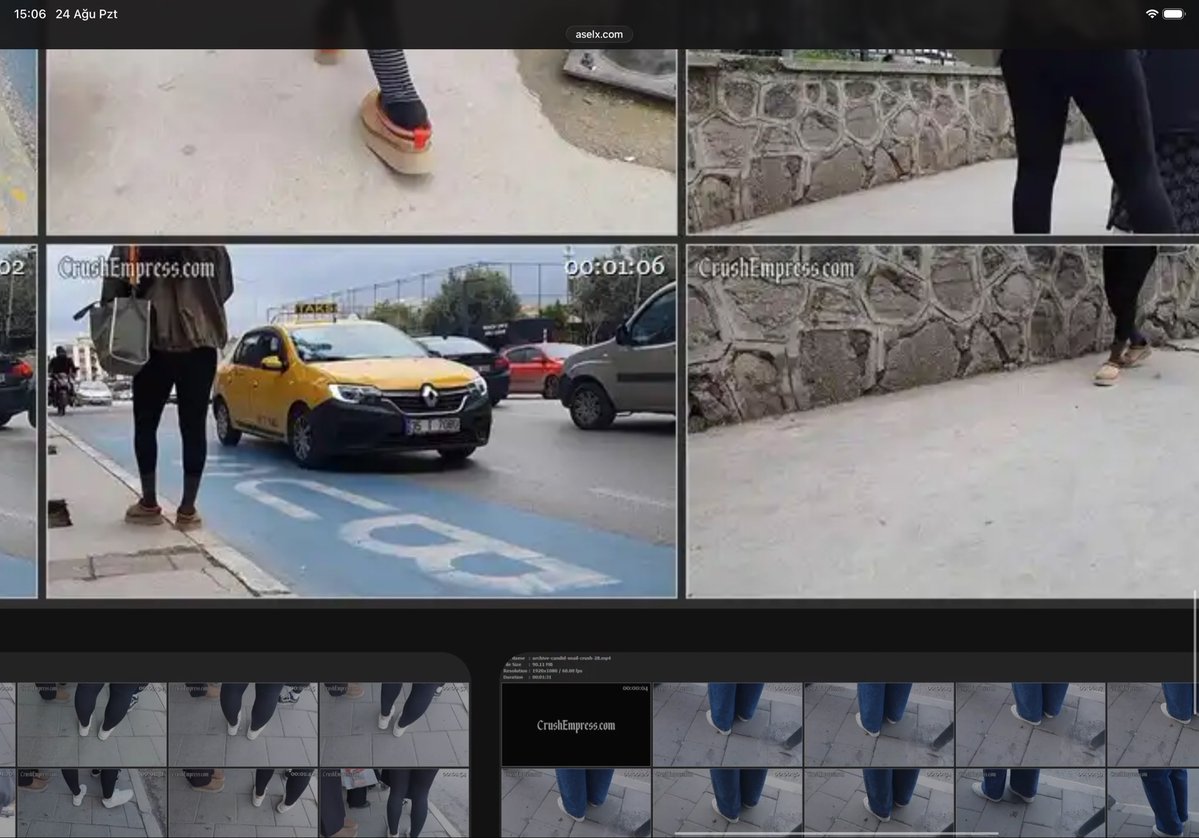Tap the 15:06 clock in status bar
Screen dimensions: 1199x838
point(30,14)
